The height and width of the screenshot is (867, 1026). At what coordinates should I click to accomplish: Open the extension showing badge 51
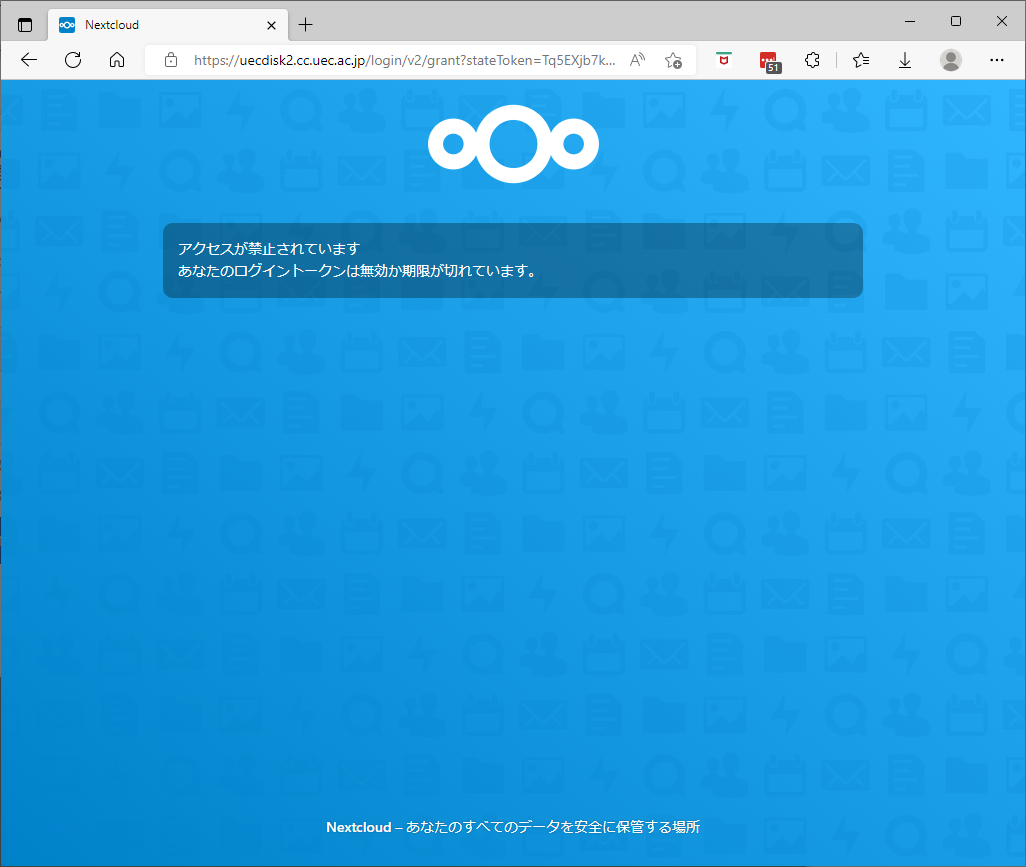tap(770, 62)
